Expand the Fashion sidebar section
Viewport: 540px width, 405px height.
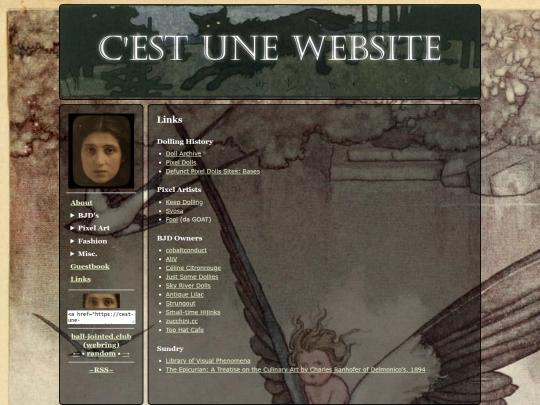click(89, 241)
